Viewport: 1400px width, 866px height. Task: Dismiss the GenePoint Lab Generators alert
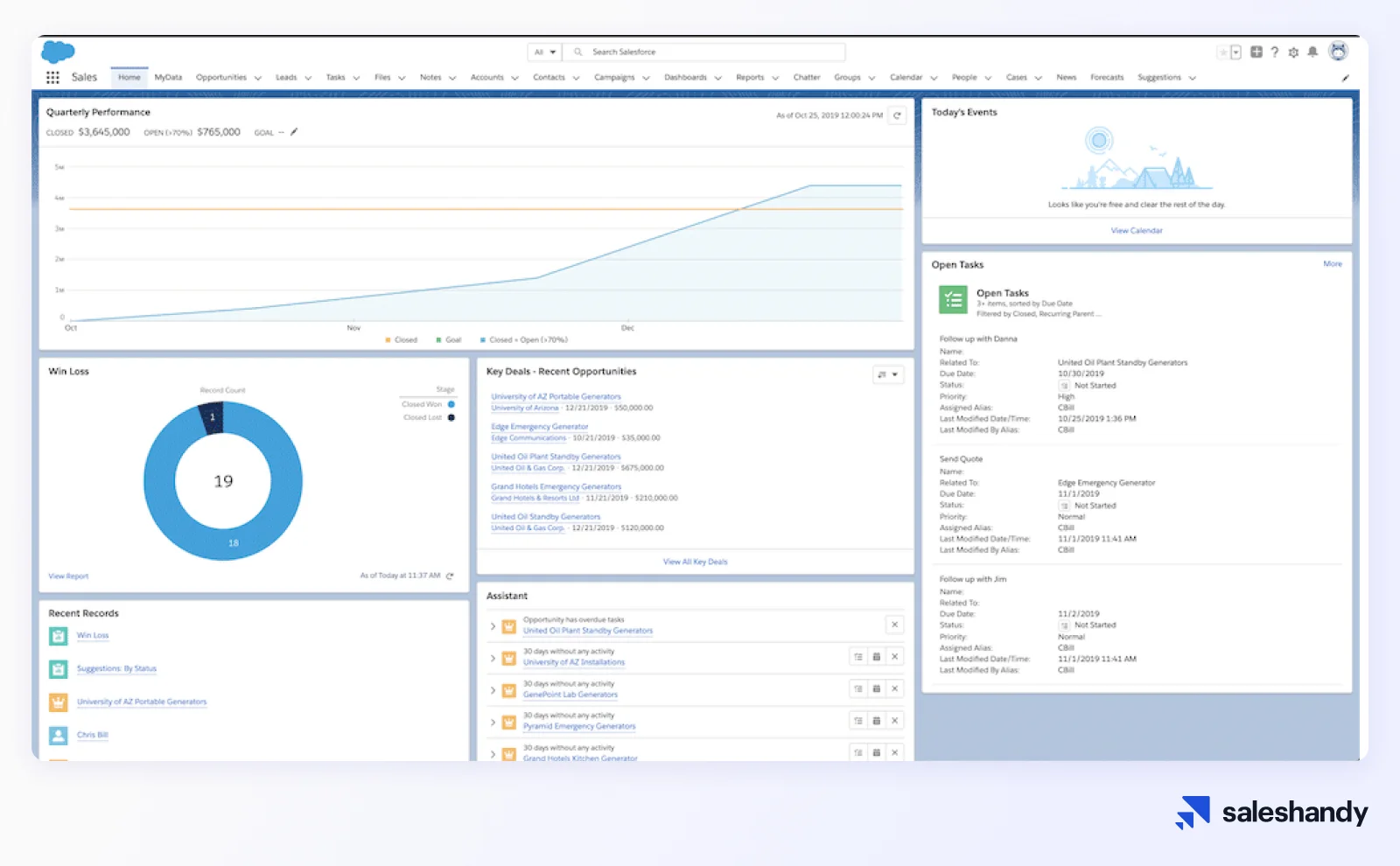point(894,688)
